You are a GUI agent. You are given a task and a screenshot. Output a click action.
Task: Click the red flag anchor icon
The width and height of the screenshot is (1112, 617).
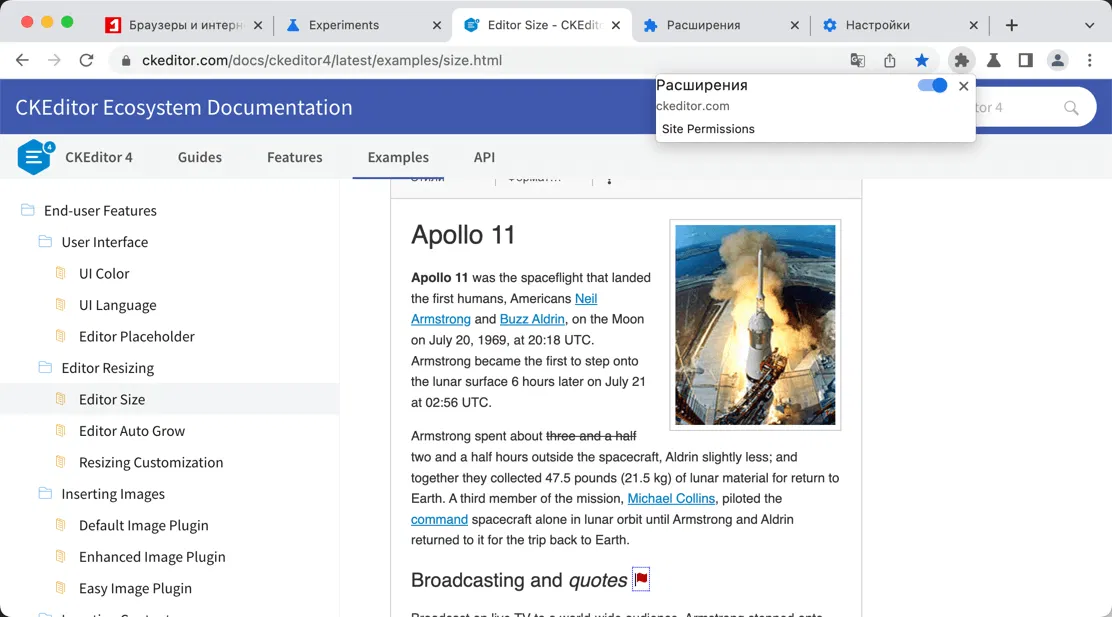click(641, 579)
